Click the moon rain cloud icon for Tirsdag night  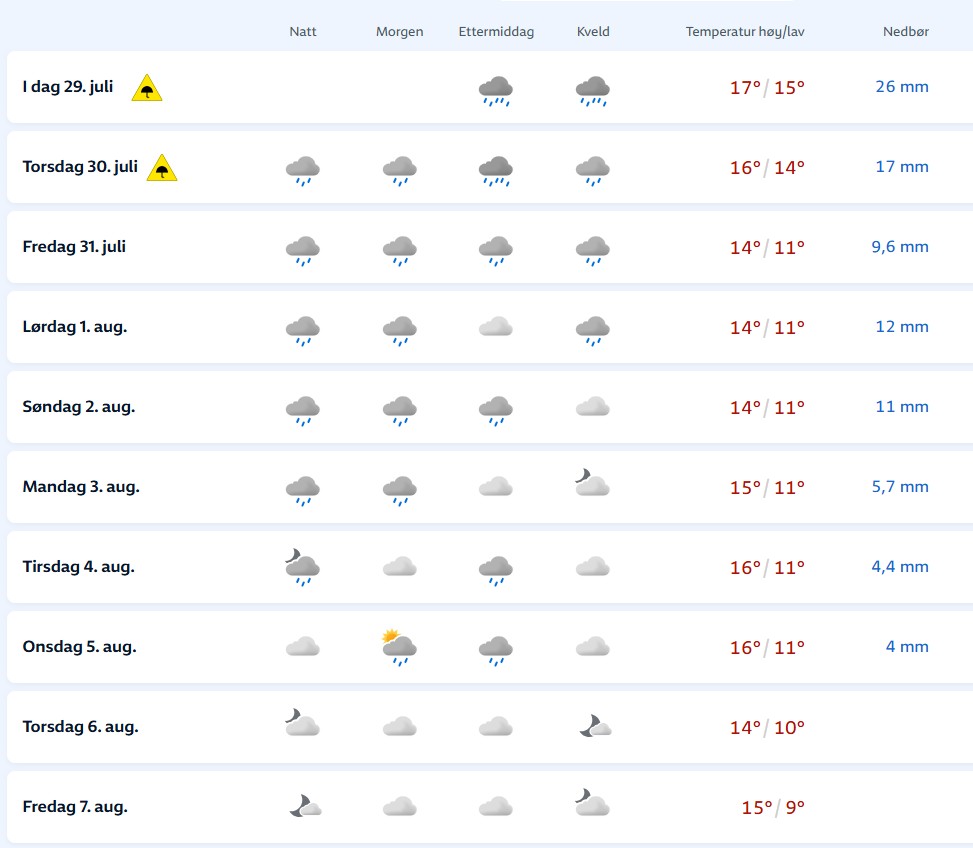(x=302, y=567)
